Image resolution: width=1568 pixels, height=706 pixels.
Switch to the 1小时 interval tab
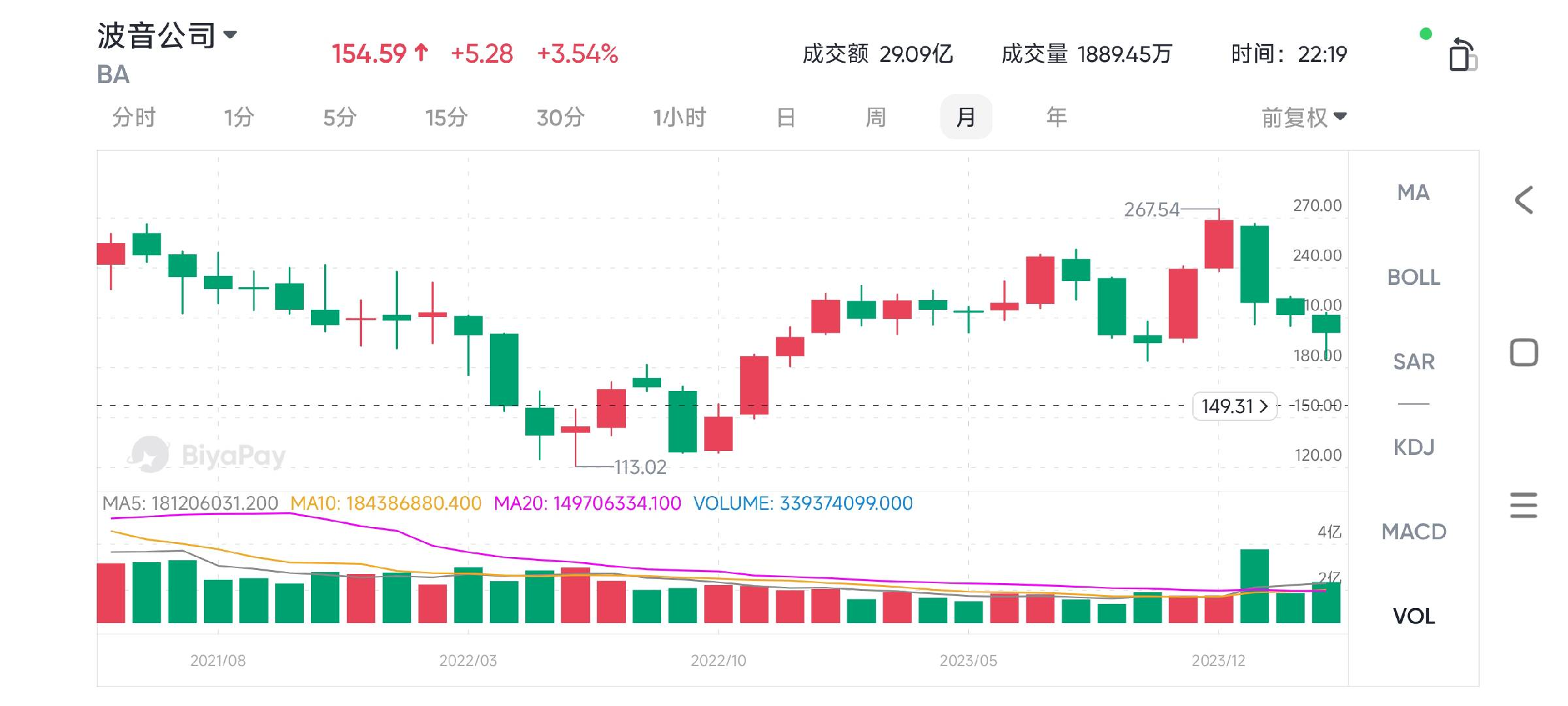679,118
